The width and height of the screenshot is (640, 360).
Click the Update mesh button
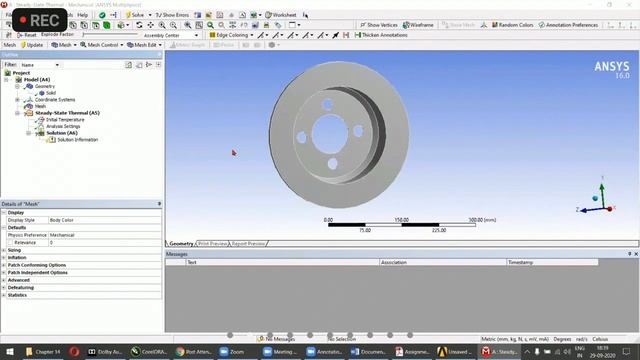coord(31,45)
